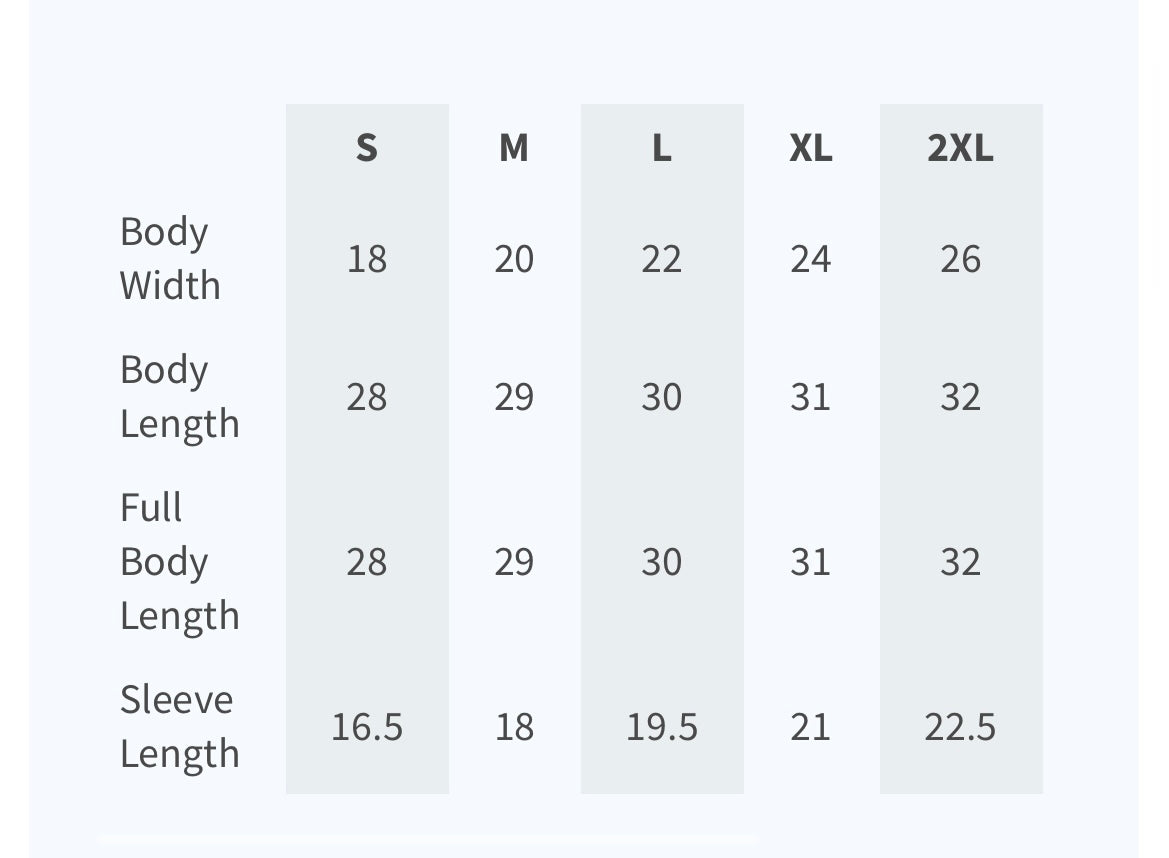Click the Body Width row label
The width and height of the screenshot is (1169, 858).
[170, 259]
